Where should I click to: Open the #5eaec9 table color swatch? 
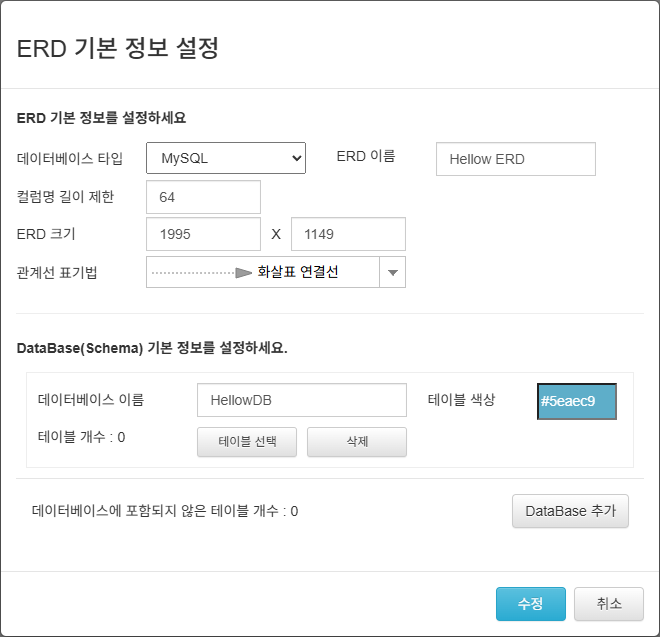tap(577, 401)
